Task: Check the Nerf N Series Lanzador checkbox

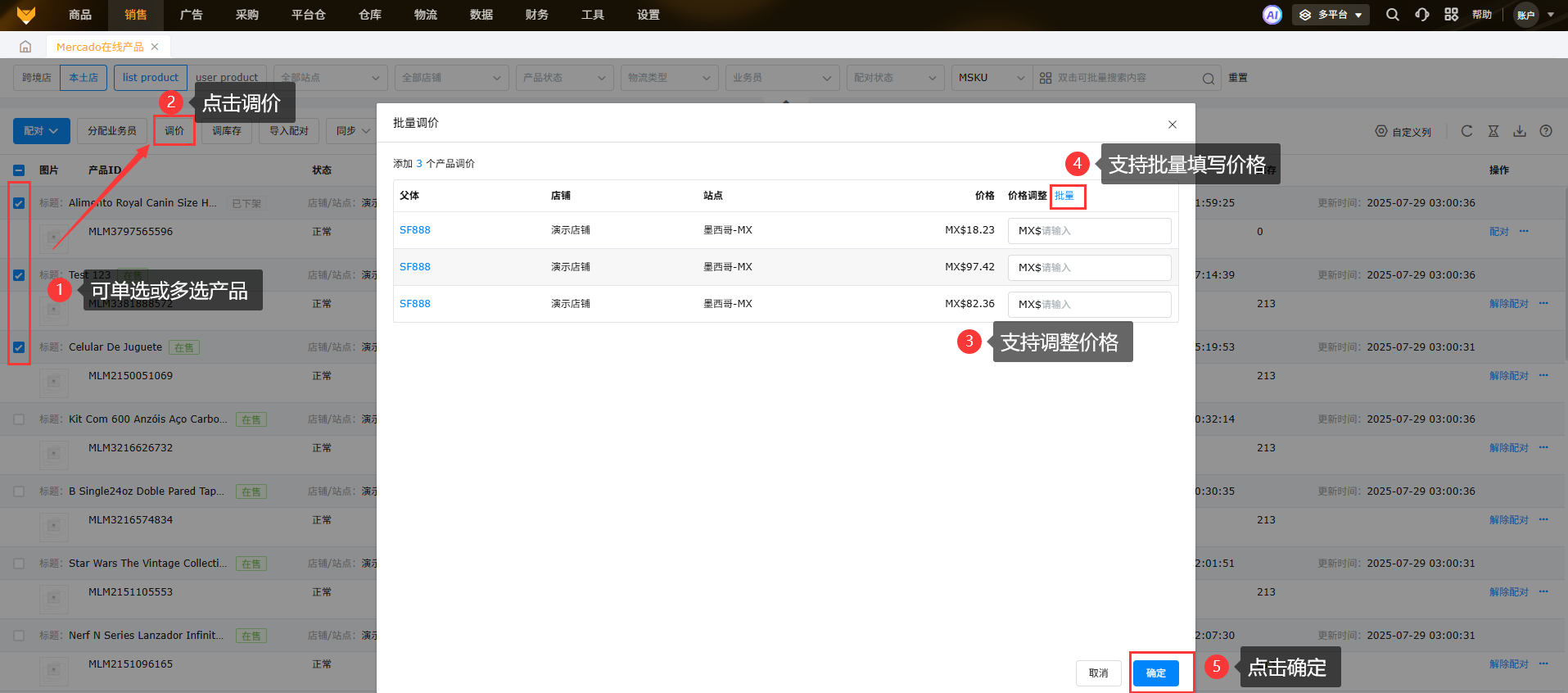Action: [x=19, y=636]
